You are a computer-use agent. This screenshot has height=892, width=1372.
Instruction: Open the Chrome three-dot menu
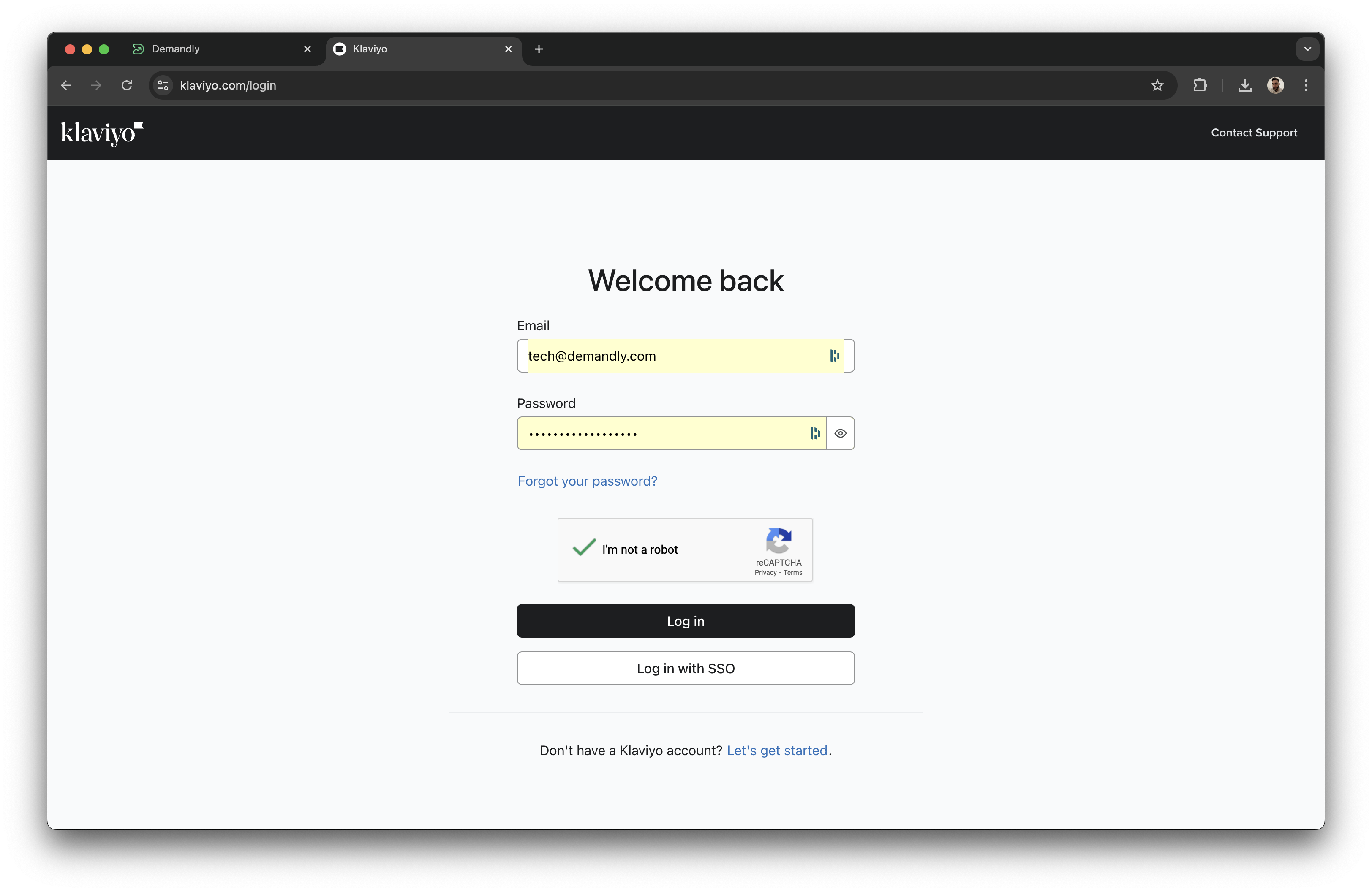(1306, 85)
